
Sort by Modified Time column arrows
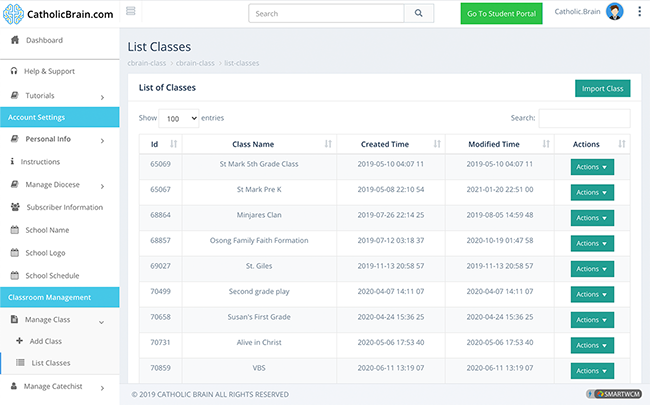pos(546,144)
